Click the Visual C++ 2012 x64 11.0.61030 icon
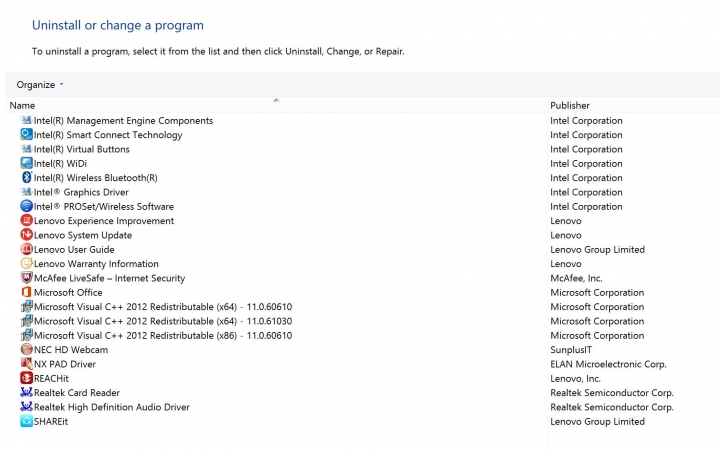Image resolution: width=720 pixels, height=451 pixels. click(26, 321)
